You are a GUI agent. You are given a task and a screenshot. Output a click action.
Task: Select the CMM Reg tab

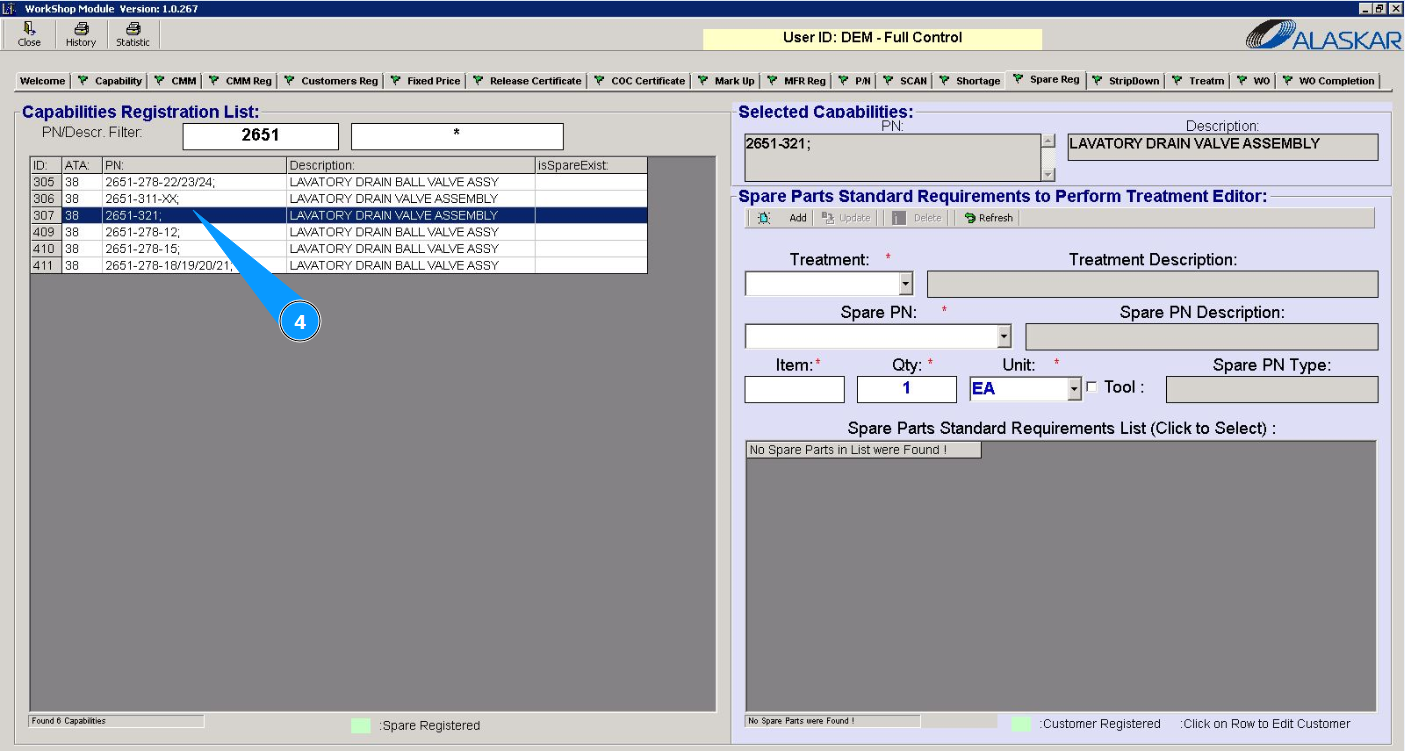tap(240, 81)
